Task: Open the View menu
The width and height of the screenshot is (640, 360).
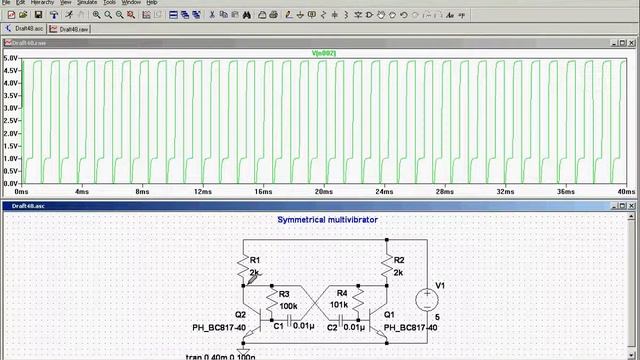Action: point(65,2)
